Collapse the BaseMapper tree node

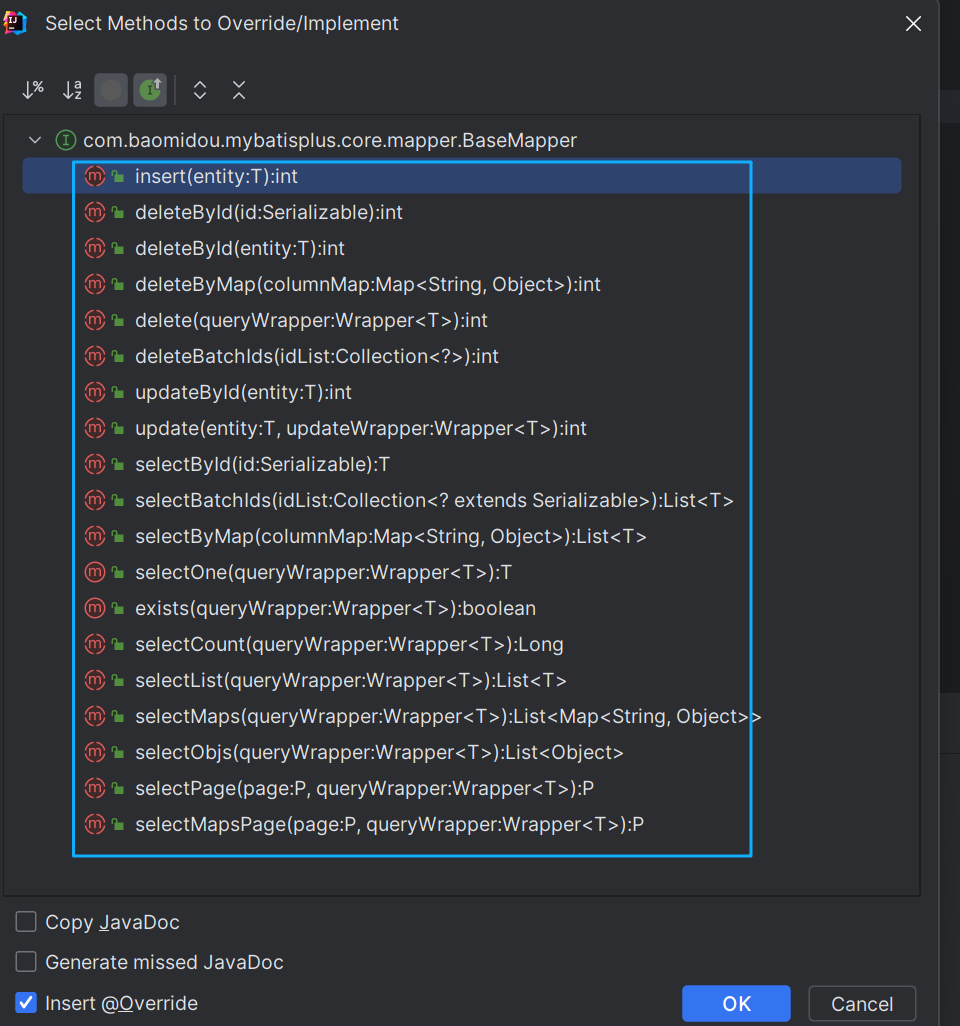35,140
